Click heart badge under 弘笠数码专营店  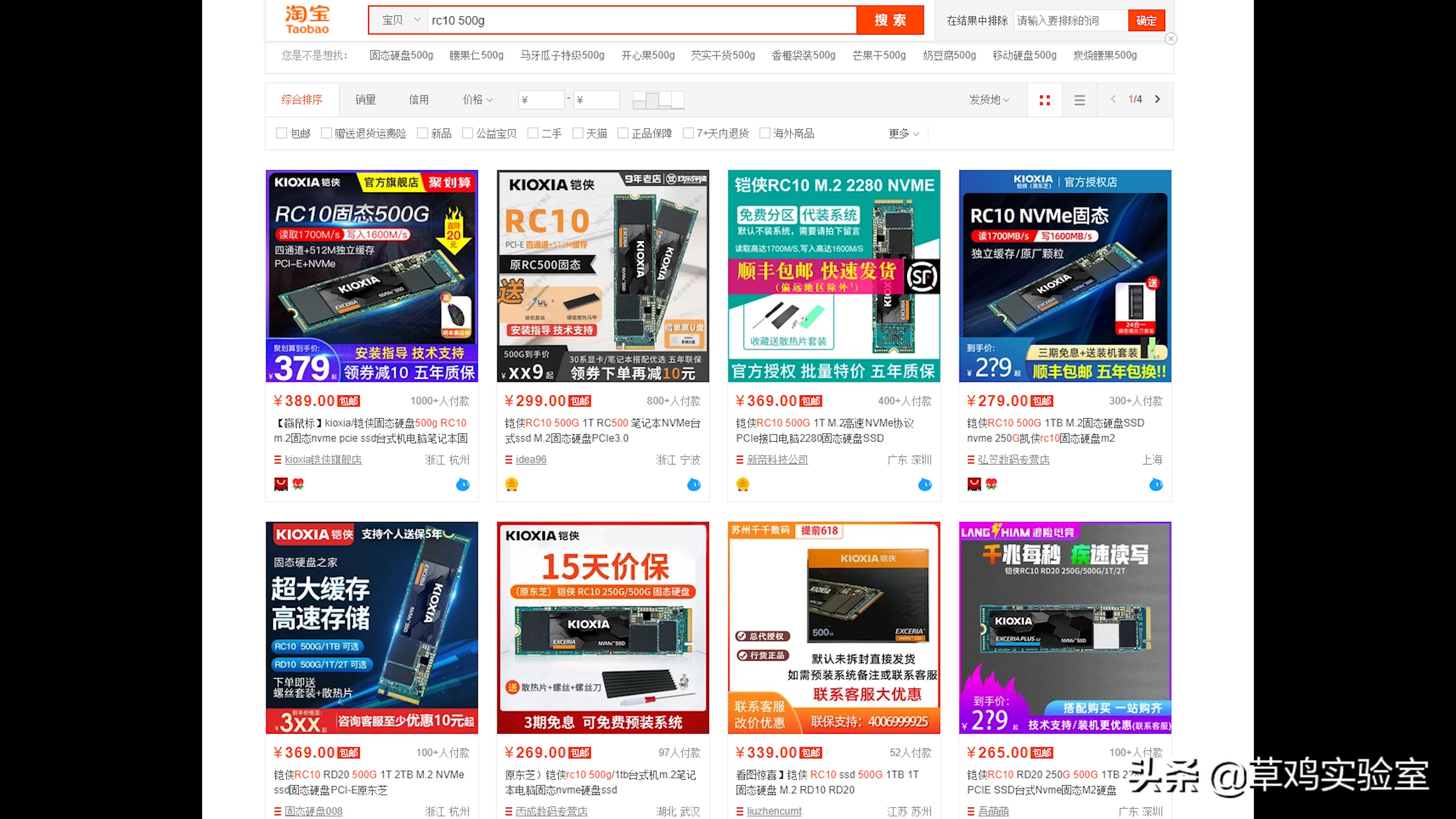point(991,484)
